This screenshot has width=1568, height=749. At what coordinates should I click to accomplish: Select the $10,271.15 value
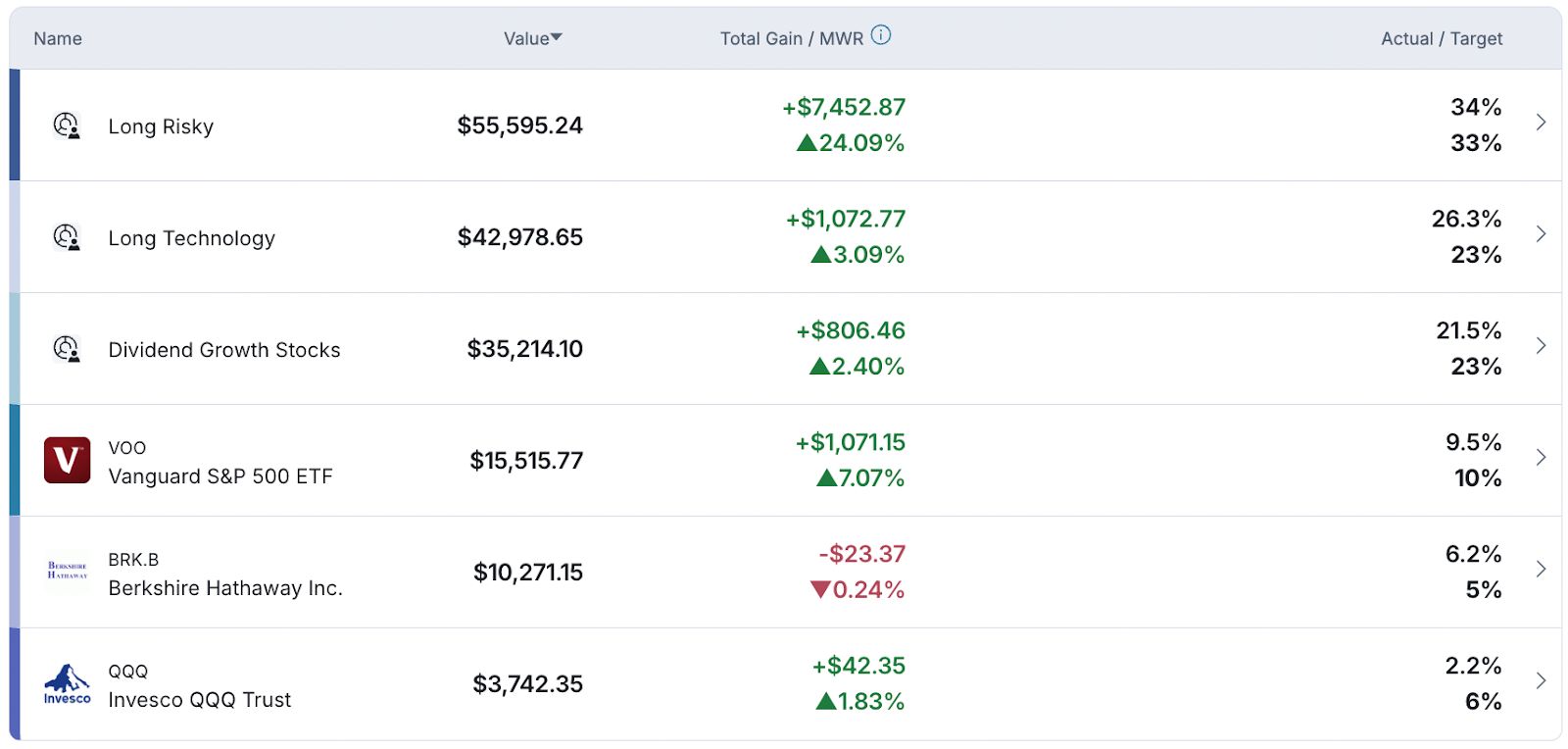528,573
